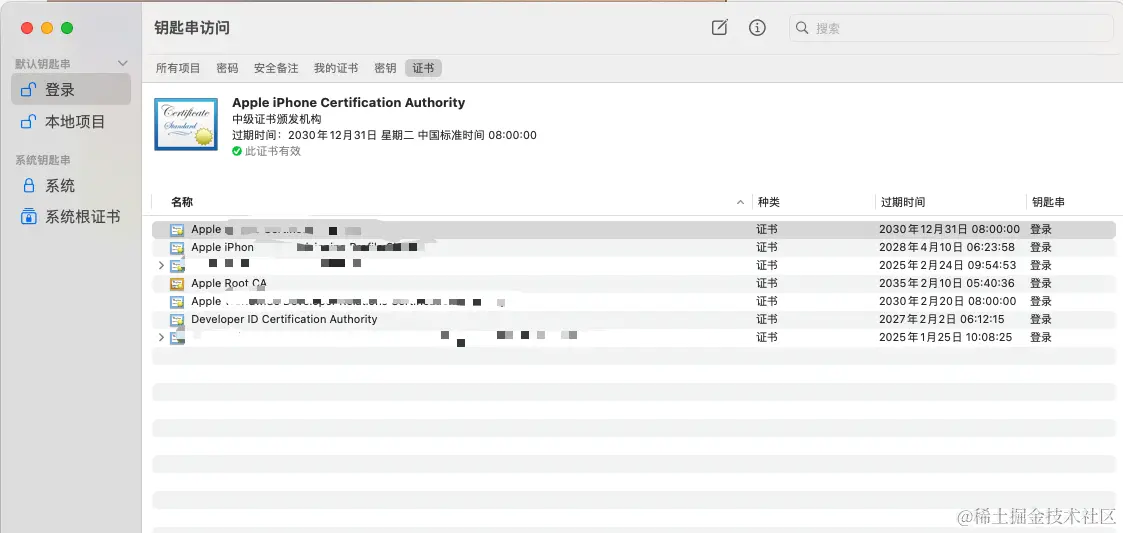Screen dimensions: 1123x533
Task: Switch to the 我的证书 tab
Action: [x=336, y=68]
